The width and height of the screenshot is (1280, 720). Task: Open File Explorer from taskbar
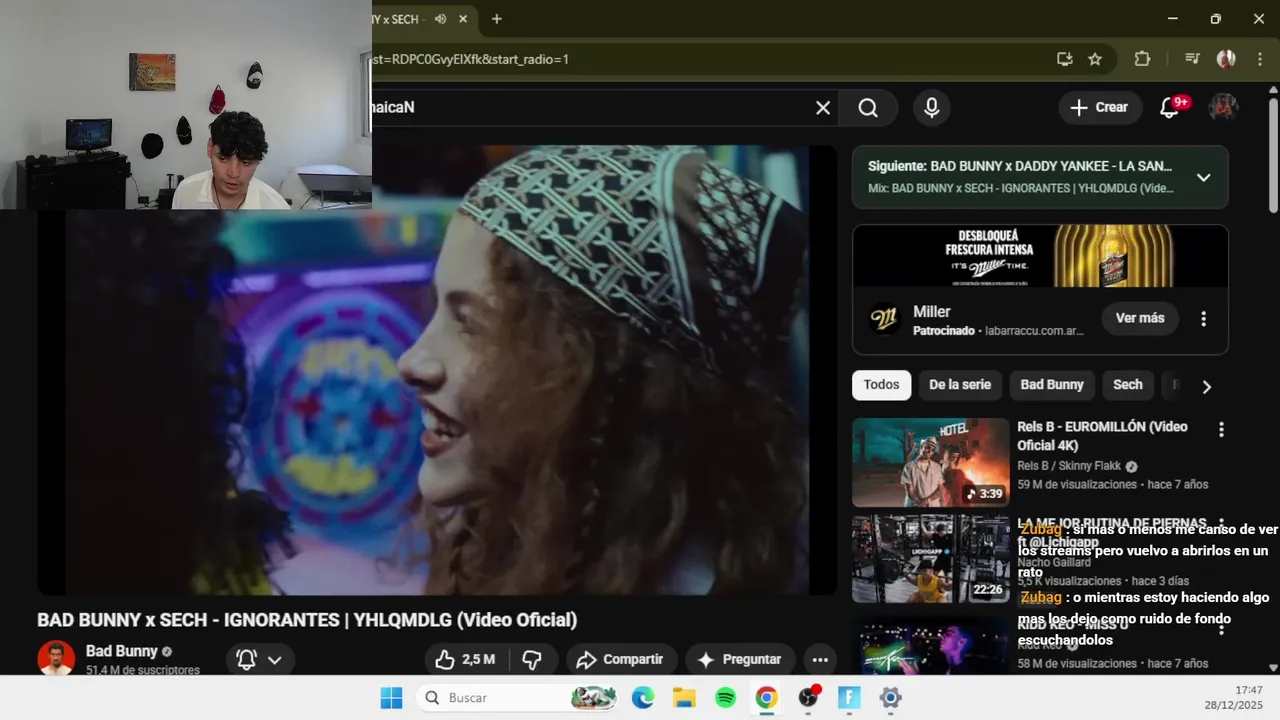(684, 698)
